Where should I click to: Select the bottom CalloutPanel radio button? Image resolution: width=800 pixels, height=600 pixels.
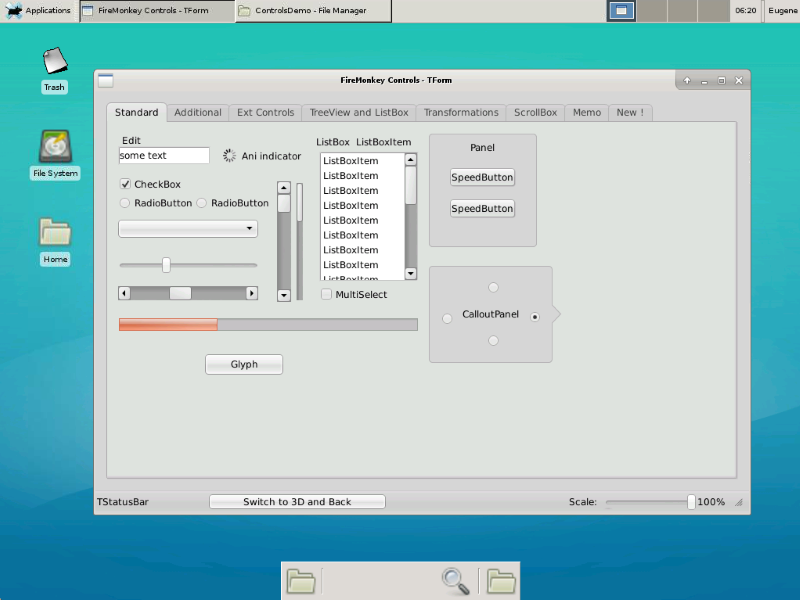493,340
